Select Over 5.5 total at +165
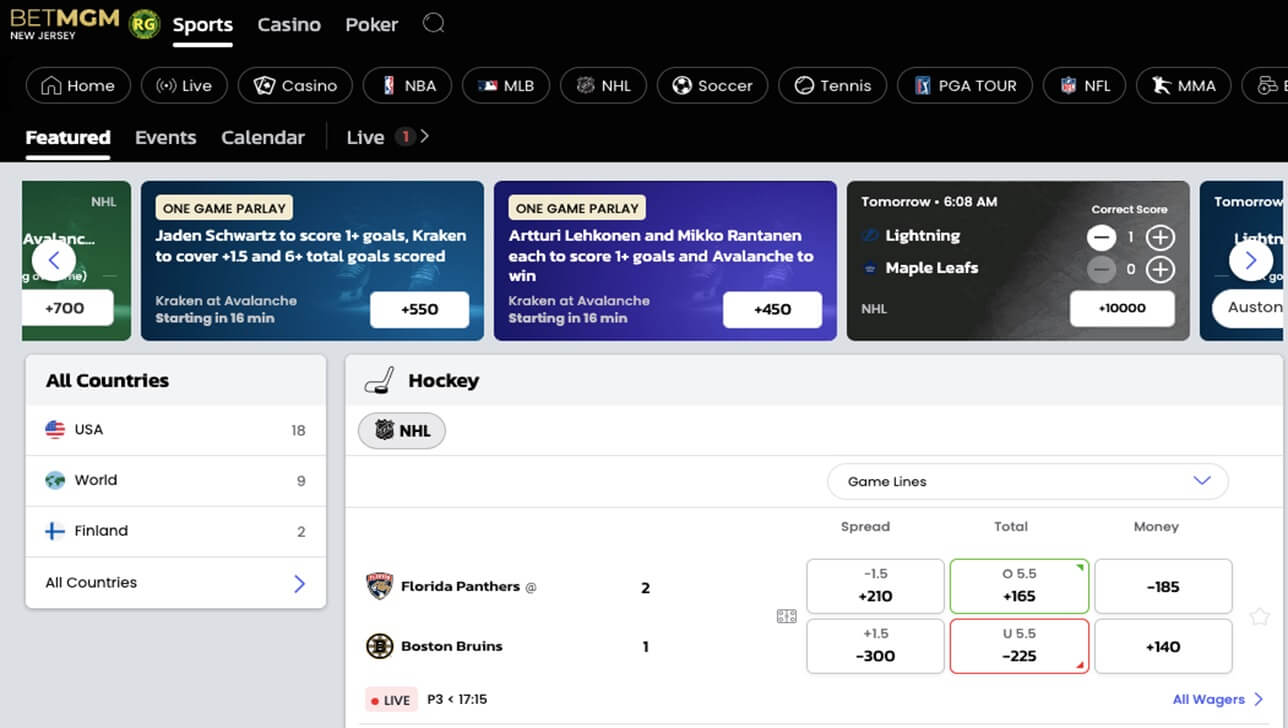1288x728 pixels. (1019, 586)
